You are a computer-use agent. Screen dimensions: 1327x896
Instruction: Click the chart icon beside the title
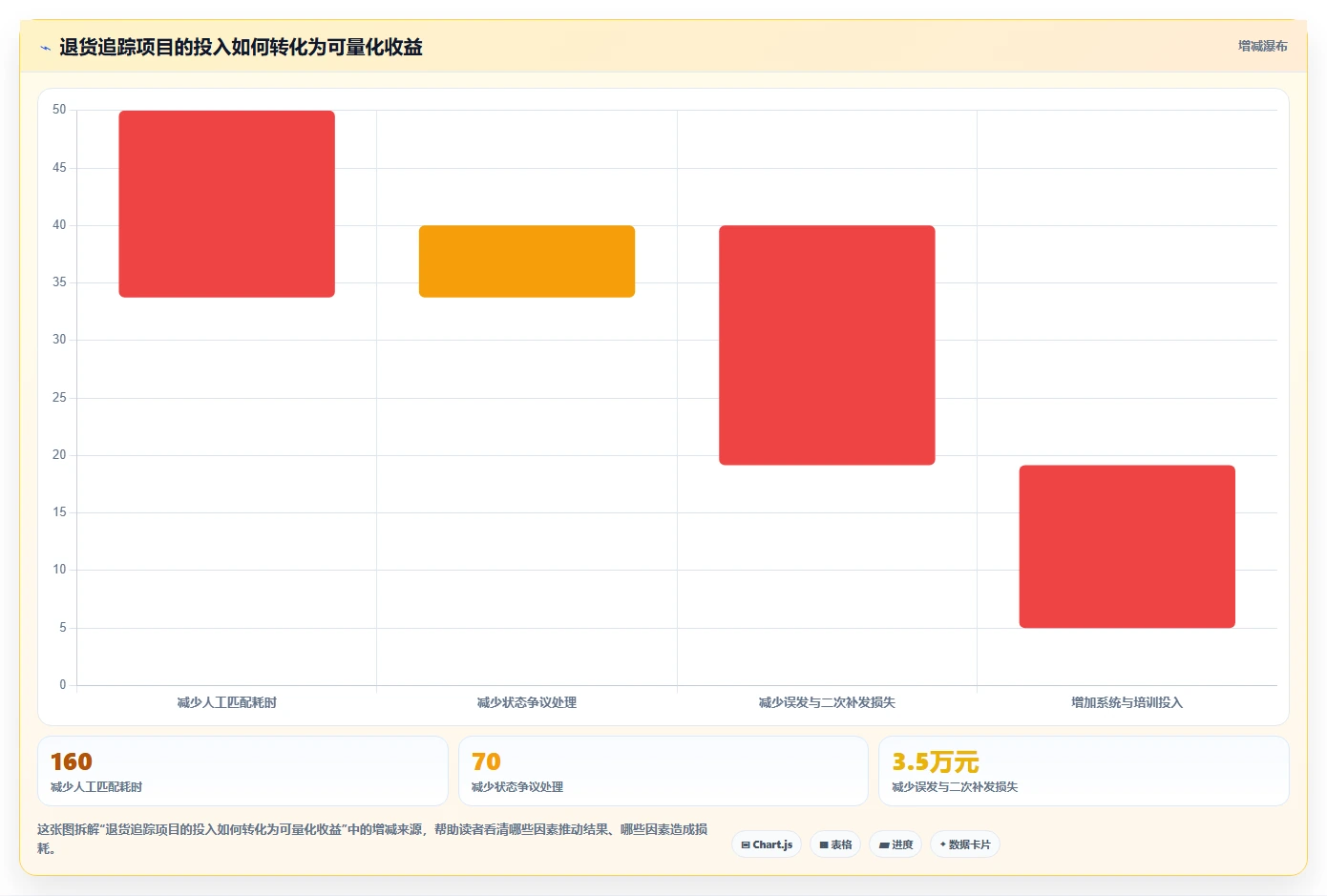[45, 48]
